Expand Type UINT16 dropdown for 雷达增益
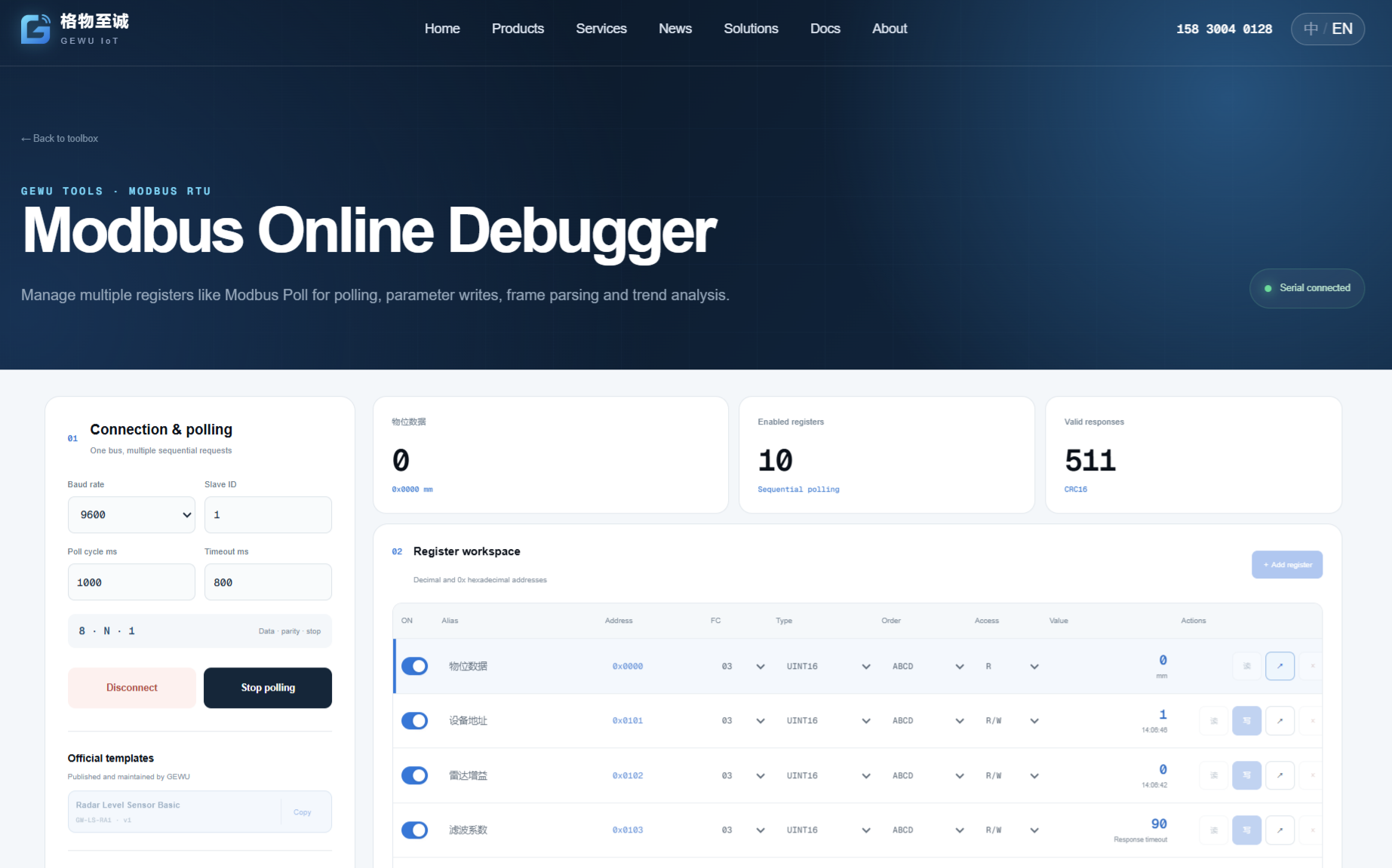 coord(828,776)
